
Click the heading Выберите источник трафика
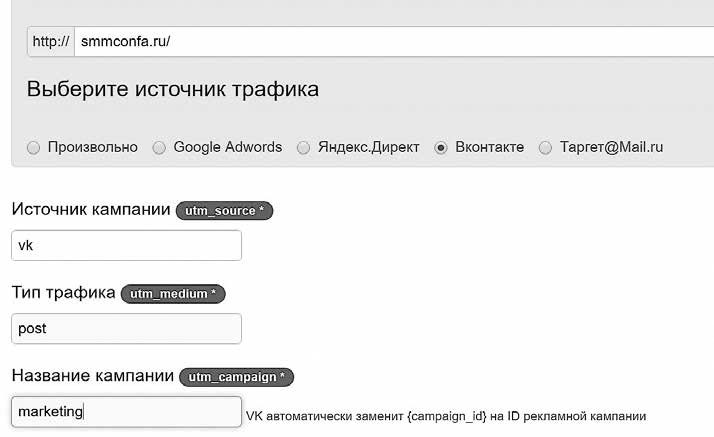coord(173,89)
